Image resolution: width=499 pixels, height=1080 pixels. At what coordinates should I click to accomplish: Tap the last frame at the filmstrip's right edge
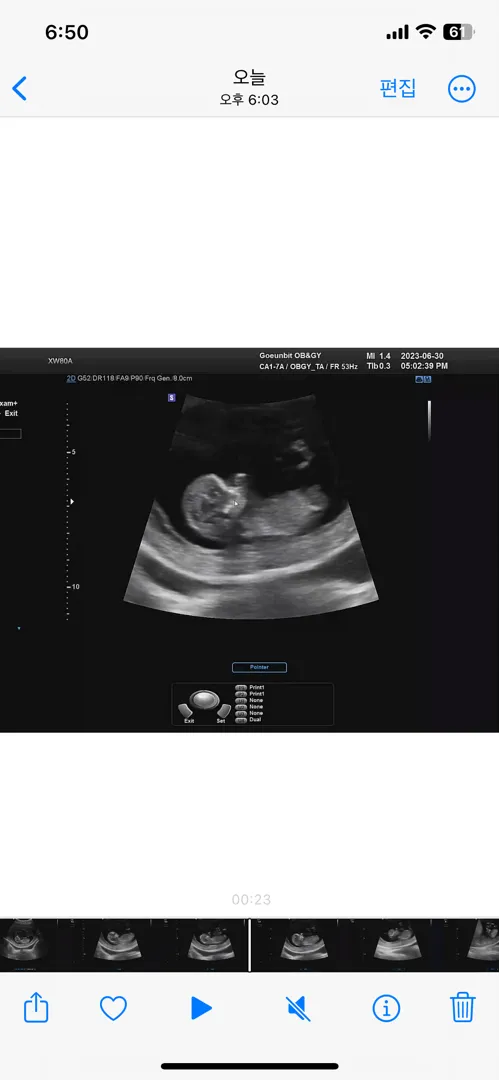tap(482, 945)
